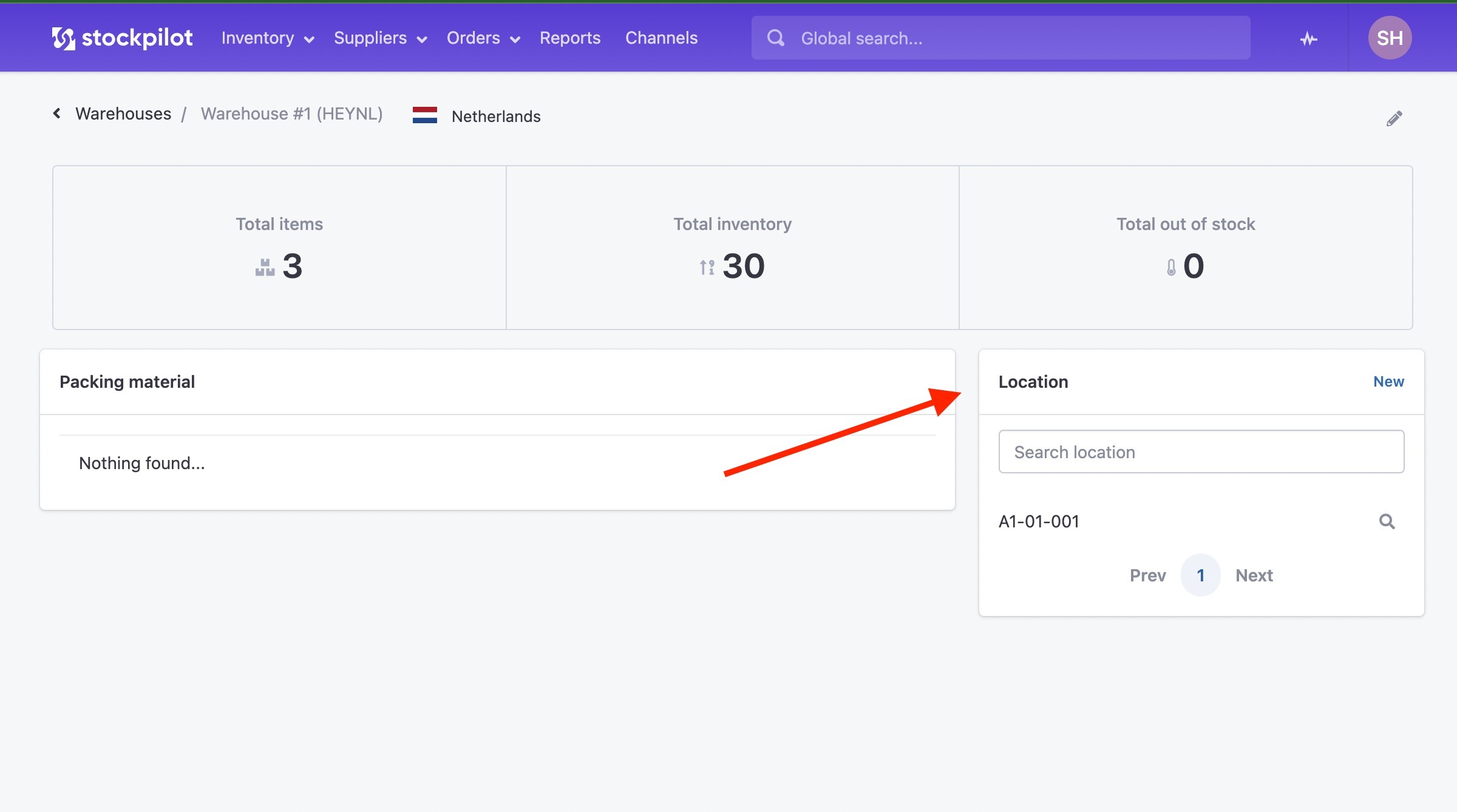Expand the Suppliers dropdown menu
The width and height of the screenshot is (1457, 812).
[x=381, y=38]
